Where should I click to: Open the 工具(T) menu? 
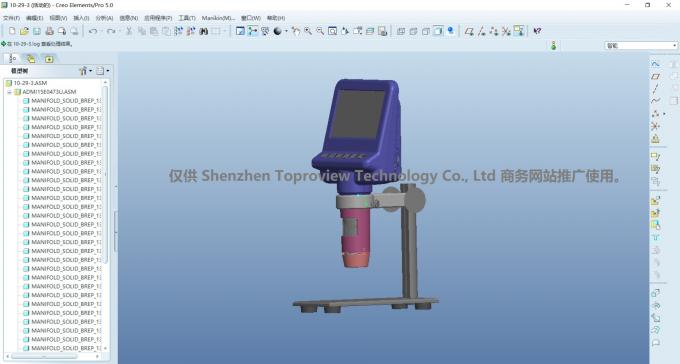187,18
